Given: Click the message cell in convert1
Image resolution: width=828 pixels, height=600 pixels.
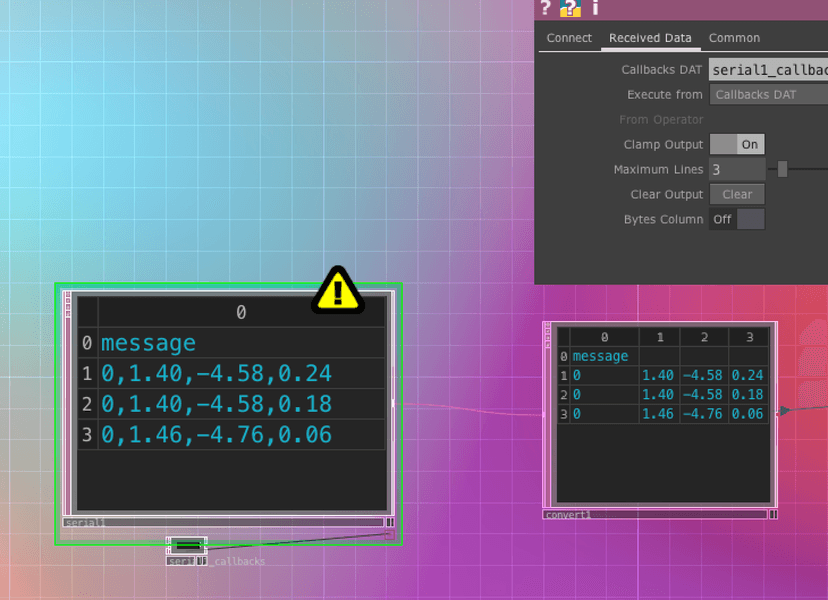Looking at the screenshot, I should (x=604, y=356).
